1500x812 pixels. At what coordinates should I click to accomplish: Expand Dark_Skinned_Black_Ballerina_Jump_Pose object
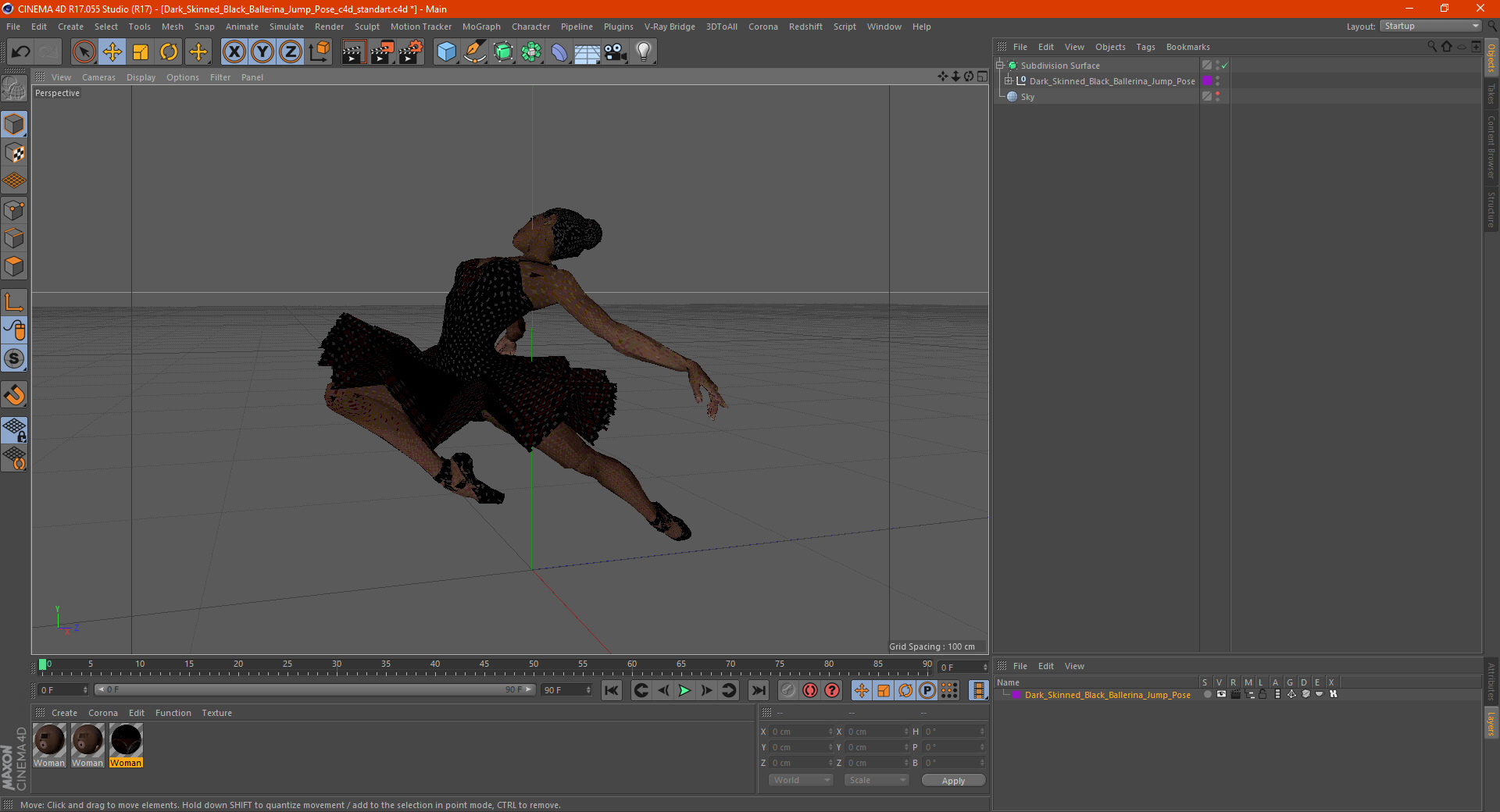click(1009, 81)
